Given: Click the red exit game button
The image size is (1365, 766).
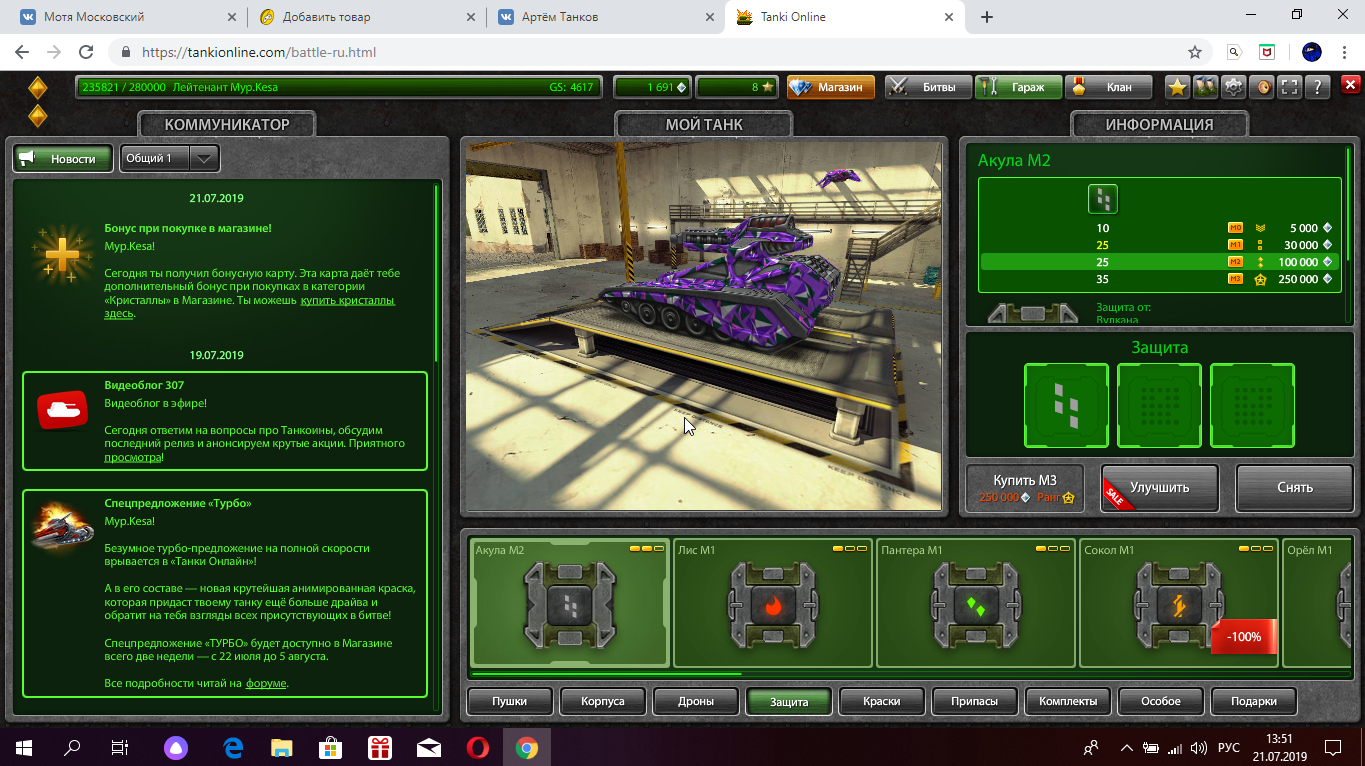Looking at the screenshot, I should pos(1351,87).
